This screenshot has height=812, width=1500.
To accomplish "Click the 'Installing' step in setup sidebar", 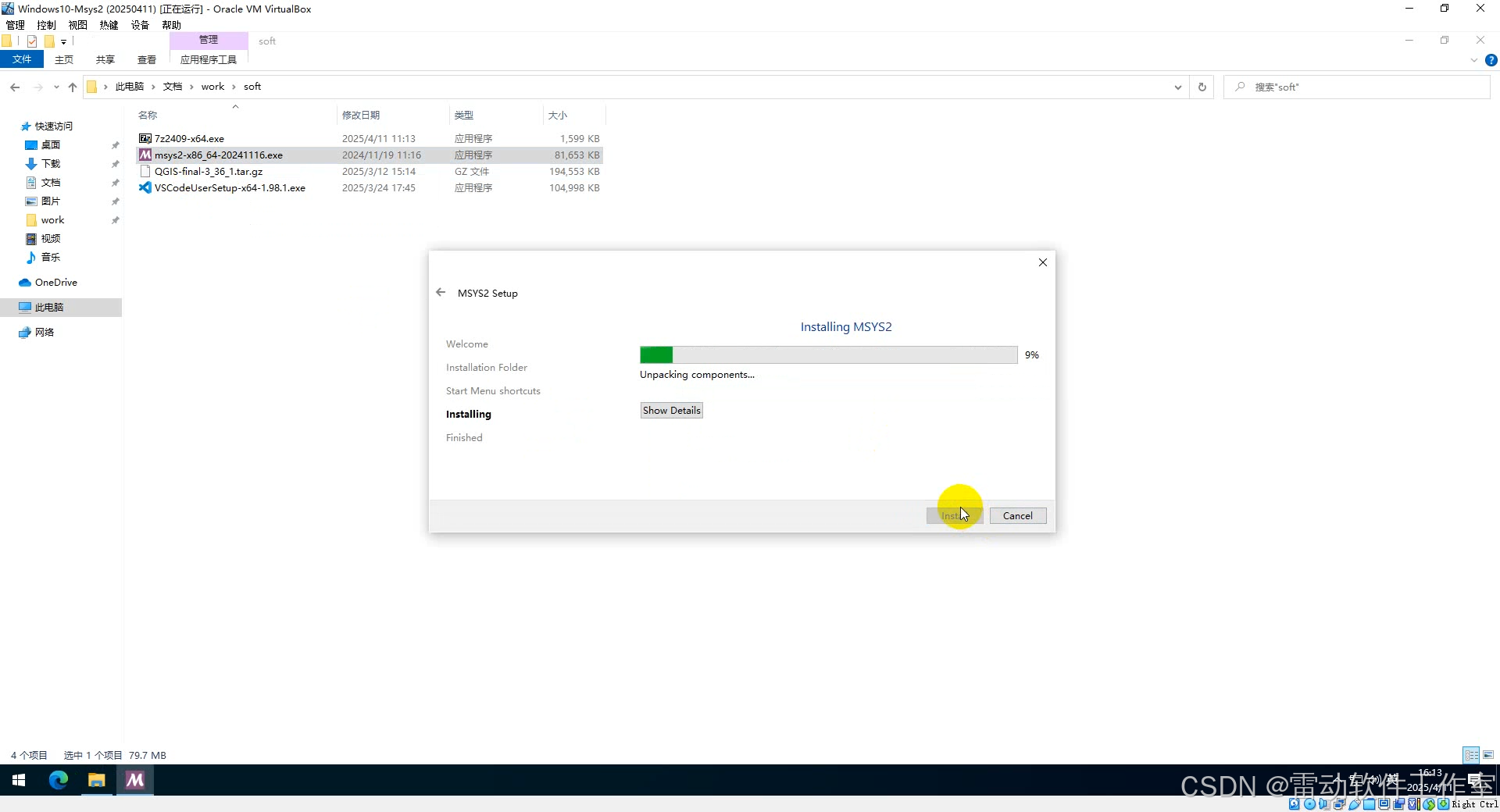I will pos(469,415).
